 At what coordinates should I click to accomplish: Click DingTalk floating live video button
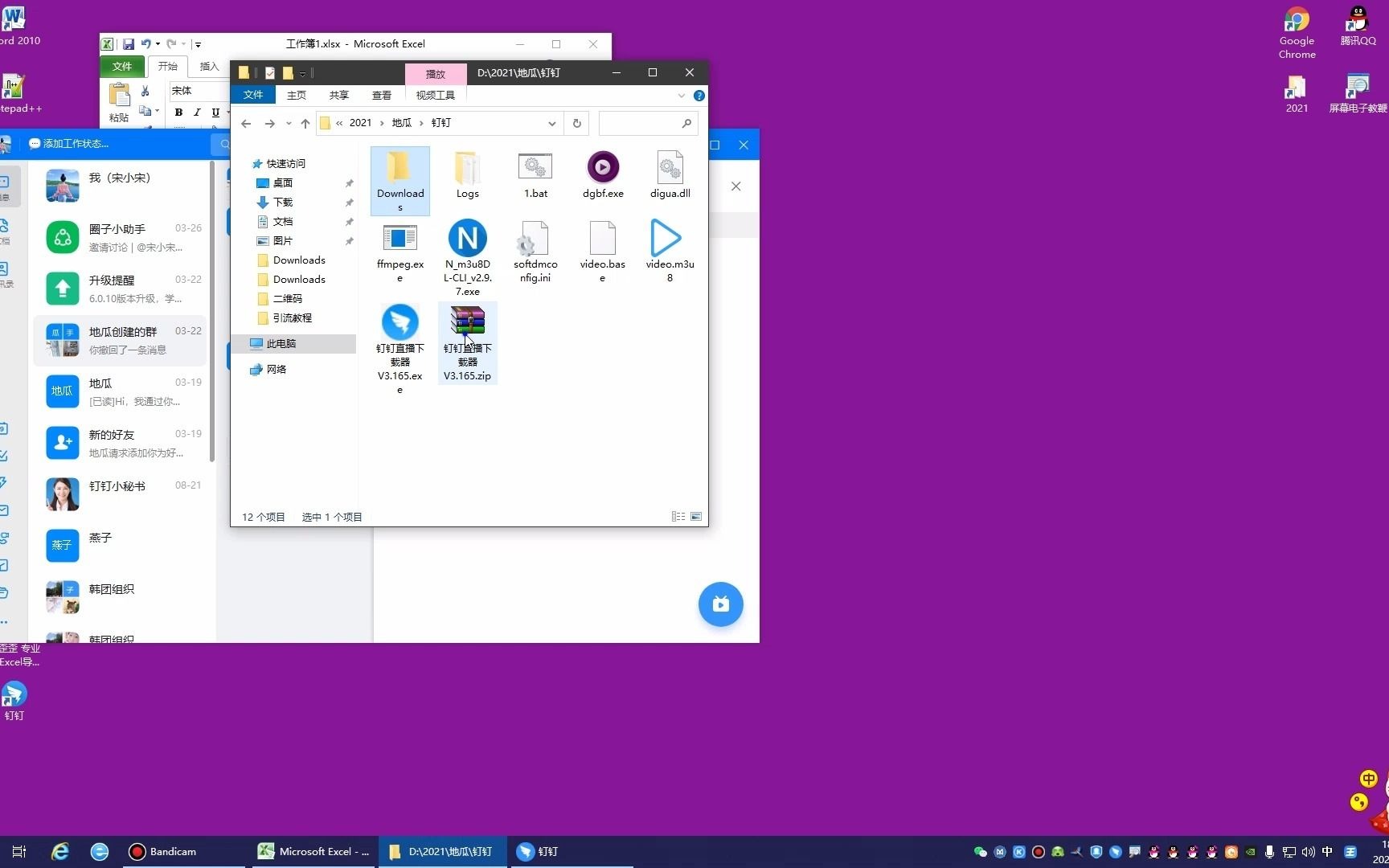click(721, 604)
